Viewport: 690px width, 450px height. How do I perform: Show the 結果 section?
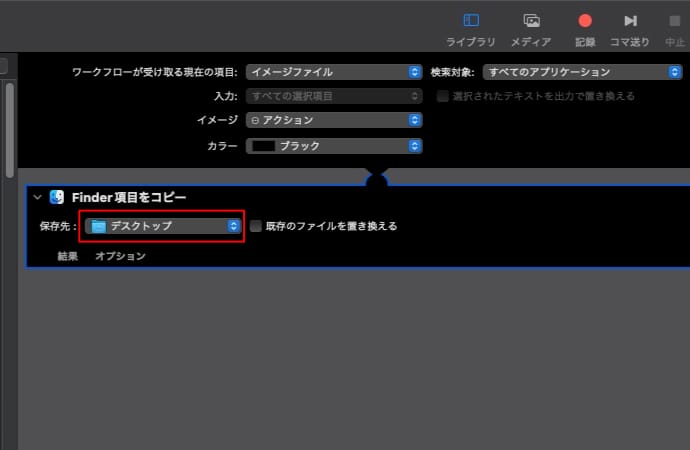tap(67, 256)
